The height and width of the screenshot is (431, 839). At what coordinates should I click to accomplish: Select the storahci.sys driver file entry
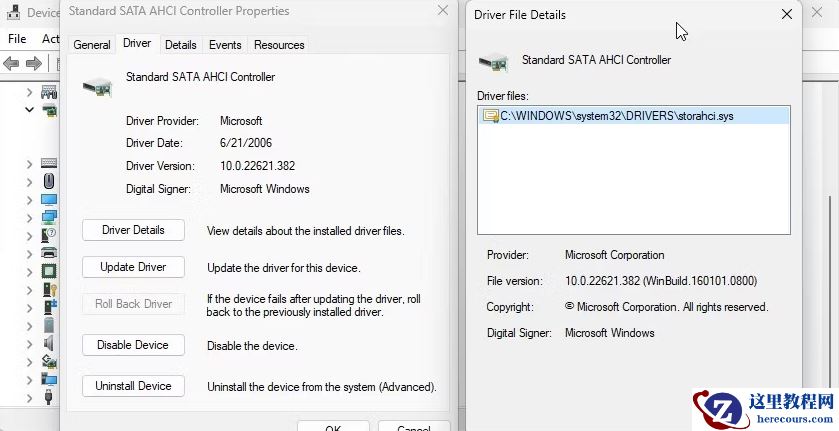(634, 116)
